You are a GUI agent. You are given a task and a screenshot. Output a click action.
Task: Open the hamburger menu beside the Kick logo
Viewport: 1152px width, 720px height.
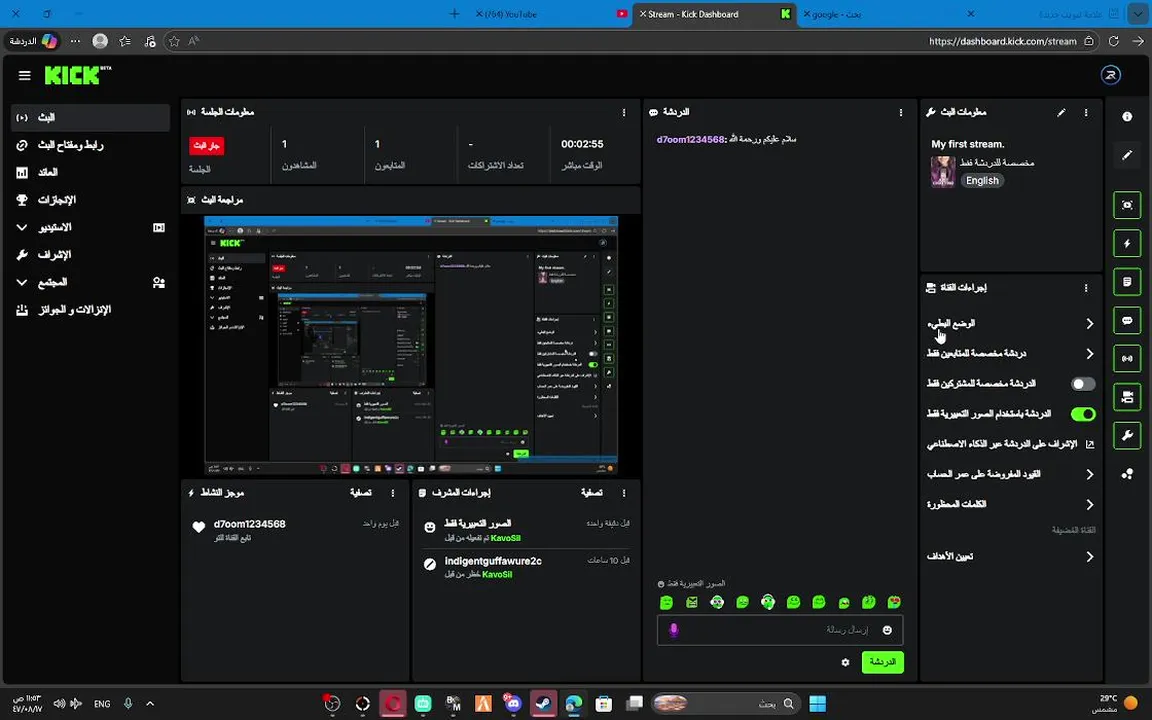24,76
